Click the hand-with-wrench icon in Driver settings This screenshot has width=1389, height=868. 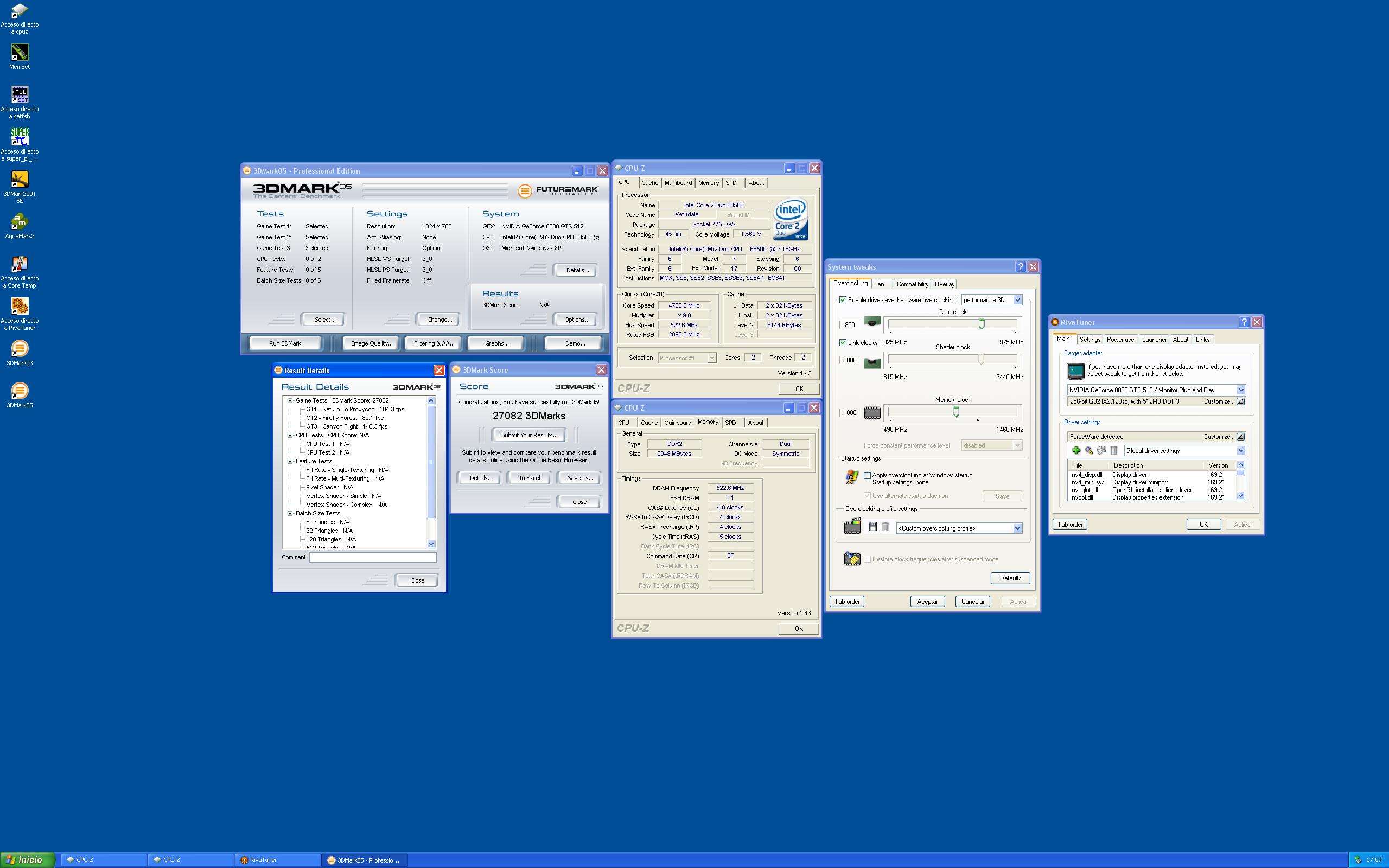pos(1101,451)
